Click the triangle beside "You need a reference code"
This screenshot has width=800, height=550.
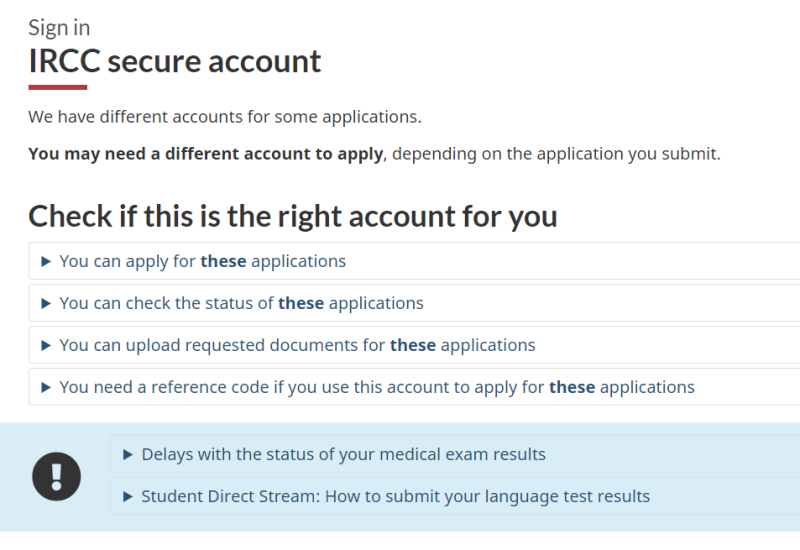pos(46,388)
